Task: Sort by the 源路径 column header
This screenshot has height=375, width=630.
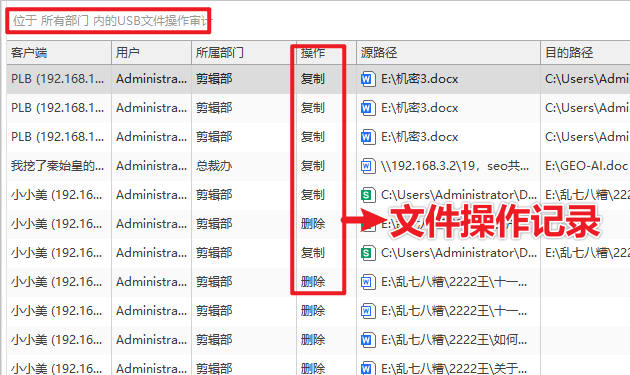Action: tap(448, 53)
